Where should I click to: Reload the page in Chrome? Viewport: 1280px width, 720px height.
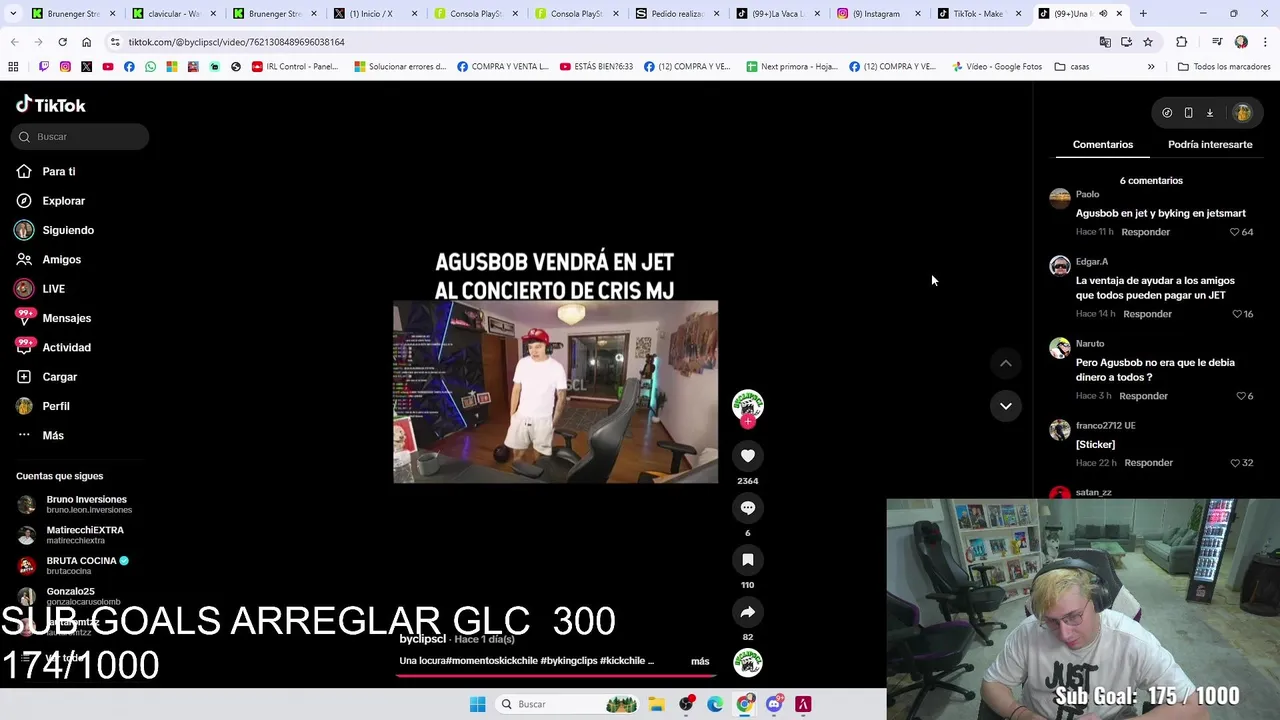pos(62,42)
